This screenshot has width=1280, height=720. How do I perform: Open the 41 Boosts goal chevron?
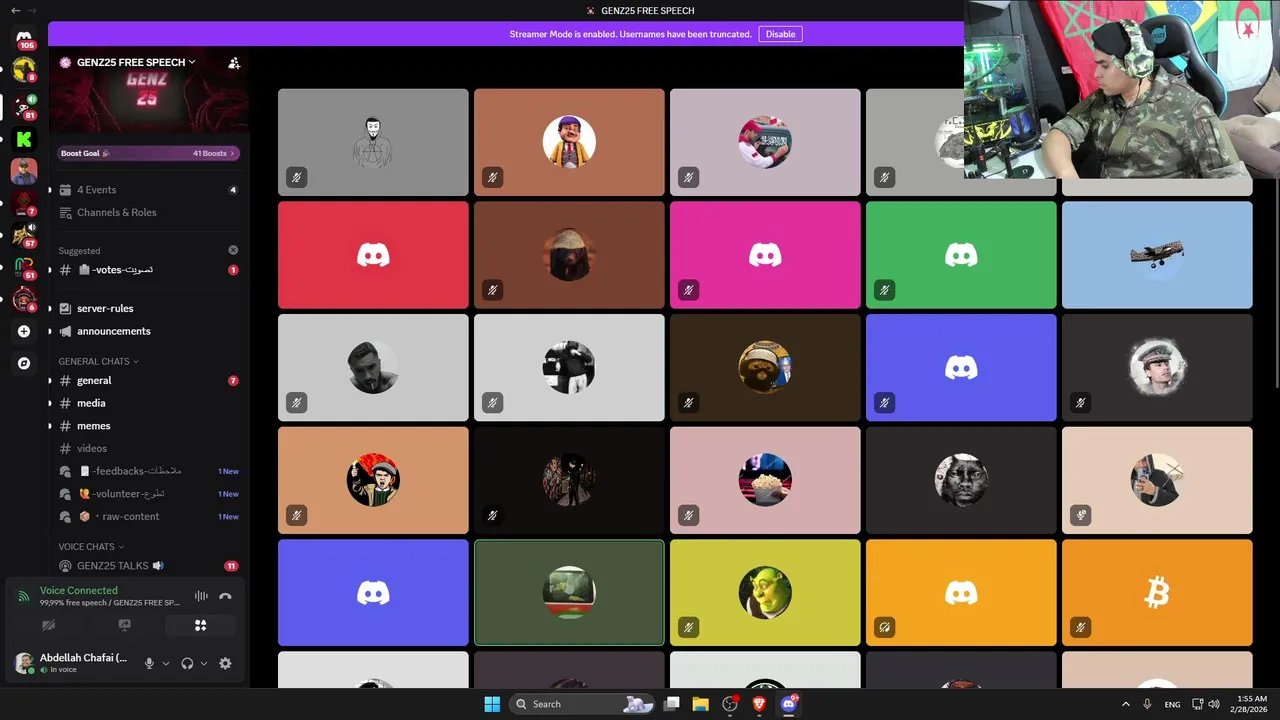click(233, 153)
